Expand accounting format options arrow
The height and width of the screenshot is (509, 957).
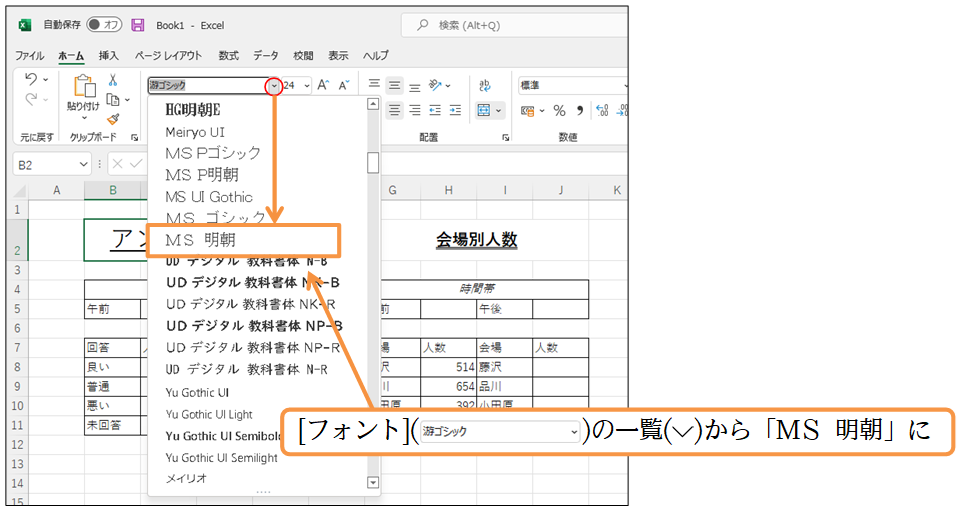tap(541, 111)
